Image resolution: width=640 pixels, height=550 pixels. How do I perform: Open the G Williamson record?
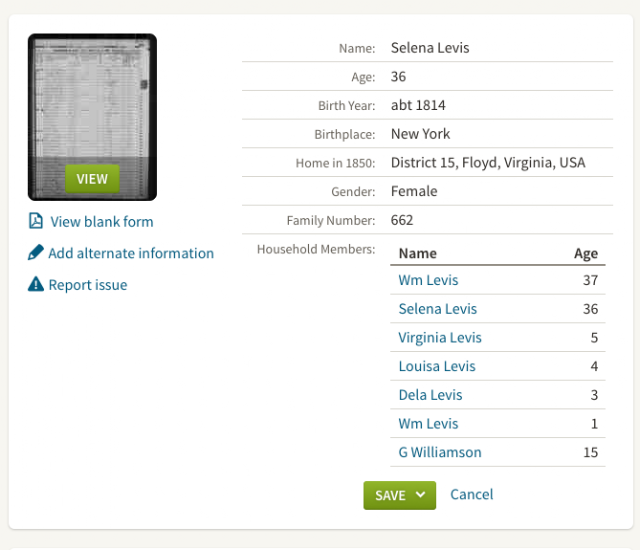coord(440,452)
